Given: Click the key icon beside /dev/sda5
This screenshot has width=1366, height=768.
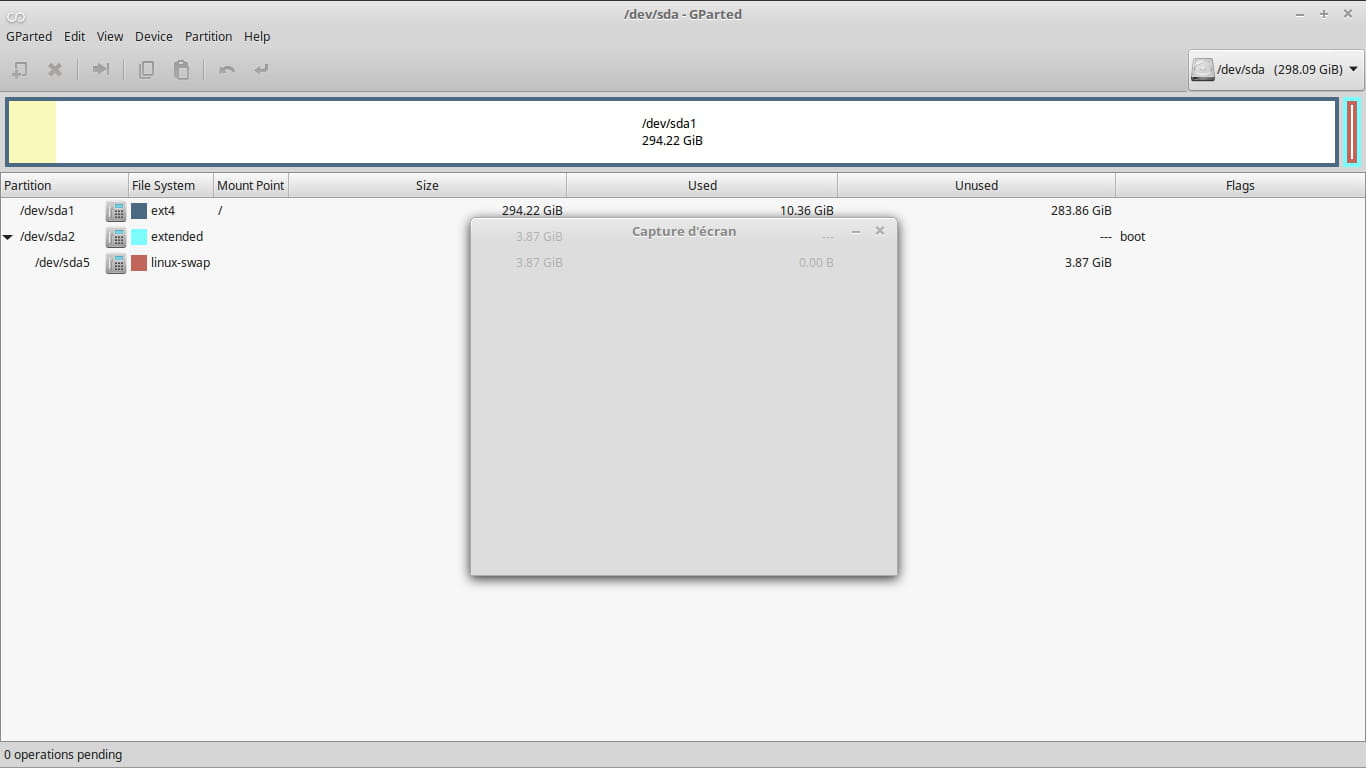Looking at the screenshot, I should tap(116, 263).
